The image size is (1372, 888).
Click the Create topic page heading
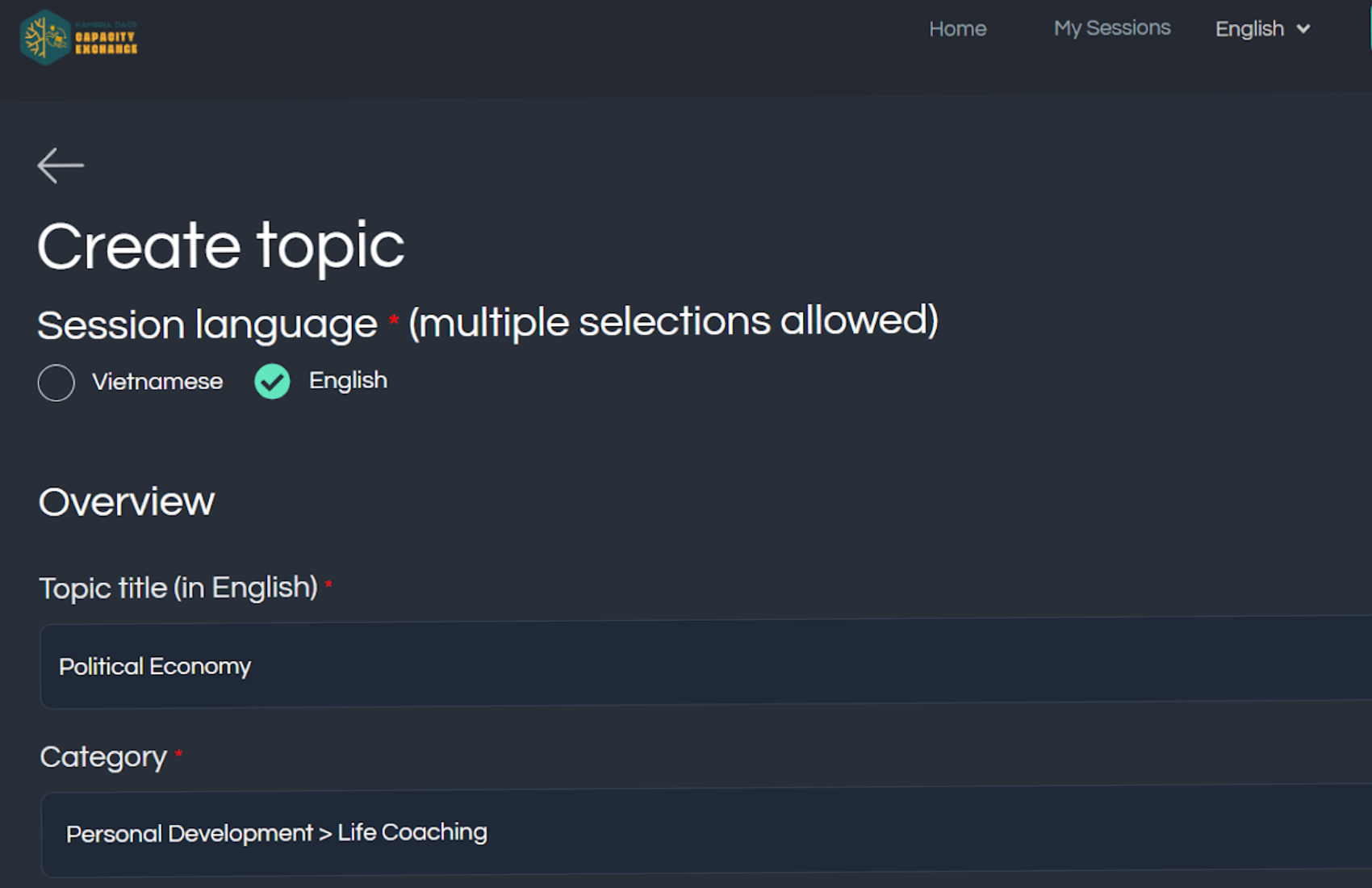[220, 246]
